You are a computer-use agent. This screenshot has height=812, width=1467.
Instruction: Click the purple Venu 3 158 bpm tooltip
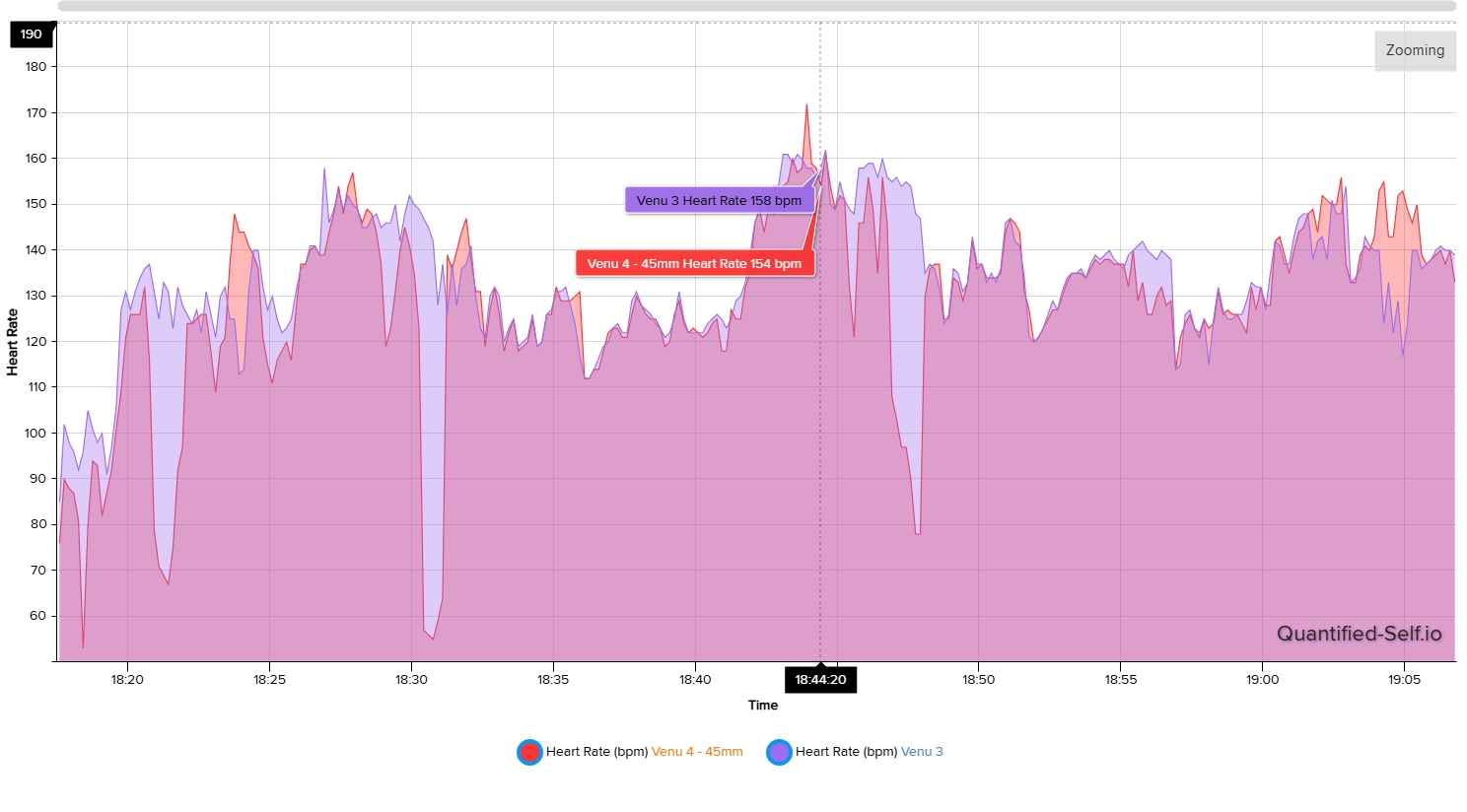pyautogui.click(x=719, y=201)
